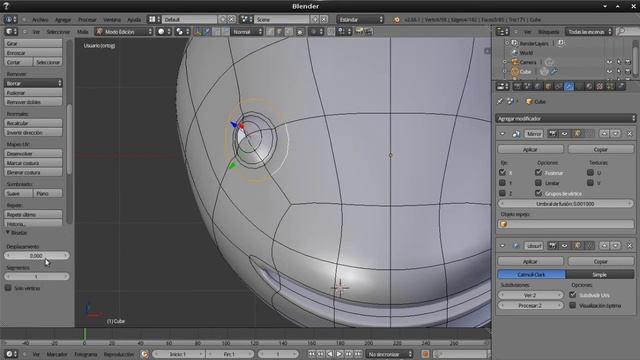Toggle the Mirror X axis checkbox

502,173
